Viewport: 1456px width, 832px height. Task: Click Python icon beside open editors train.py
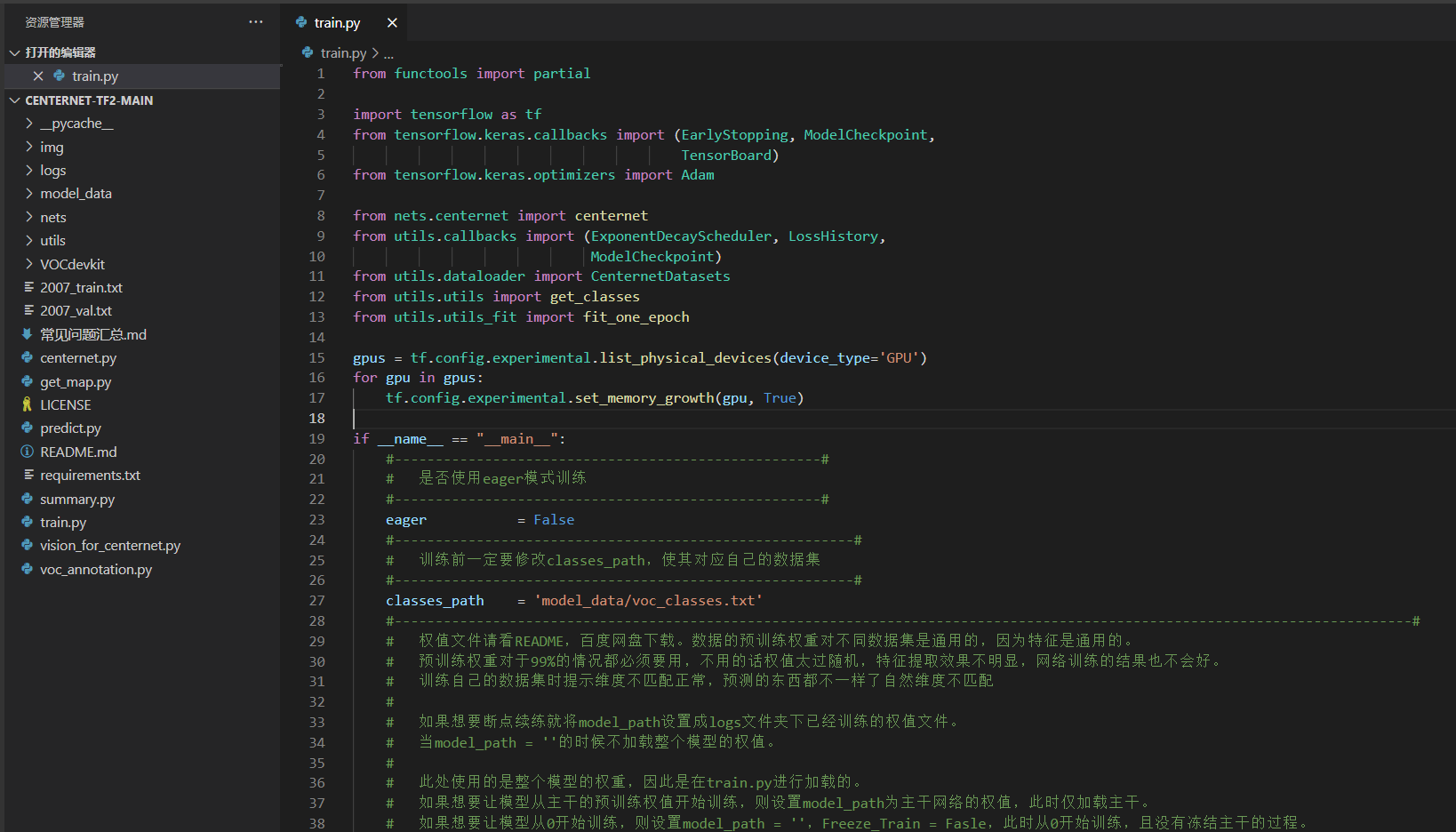pos(60,76)
